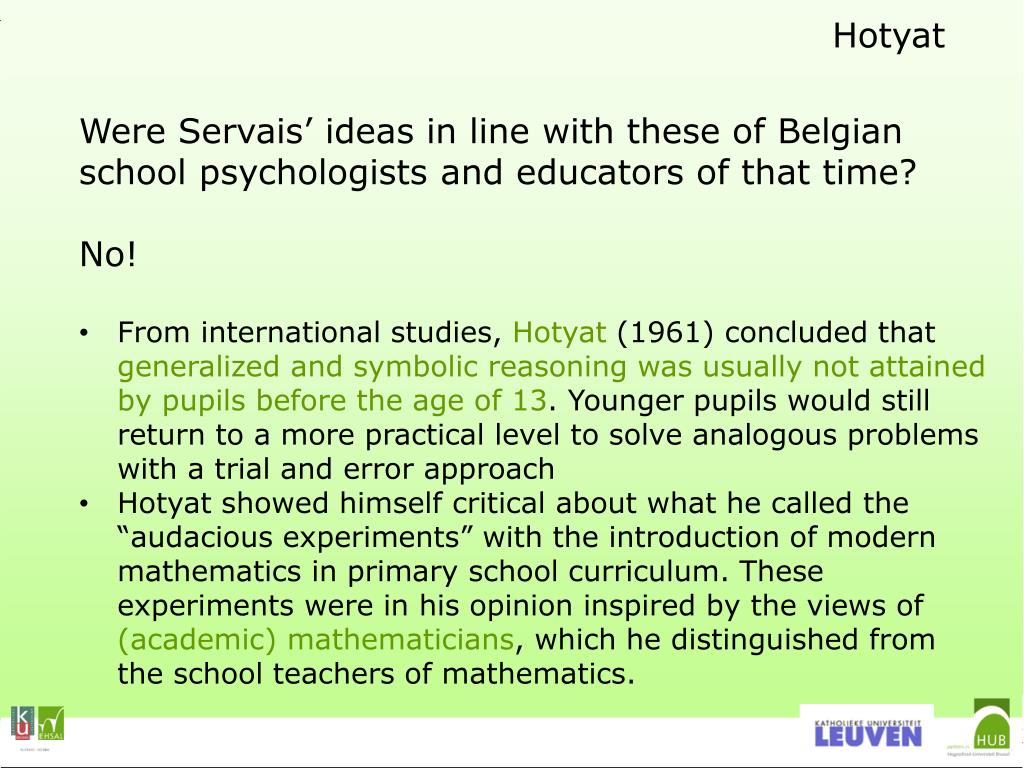Click the green HUB logo
1024x768 pixels.
point(991,724)
